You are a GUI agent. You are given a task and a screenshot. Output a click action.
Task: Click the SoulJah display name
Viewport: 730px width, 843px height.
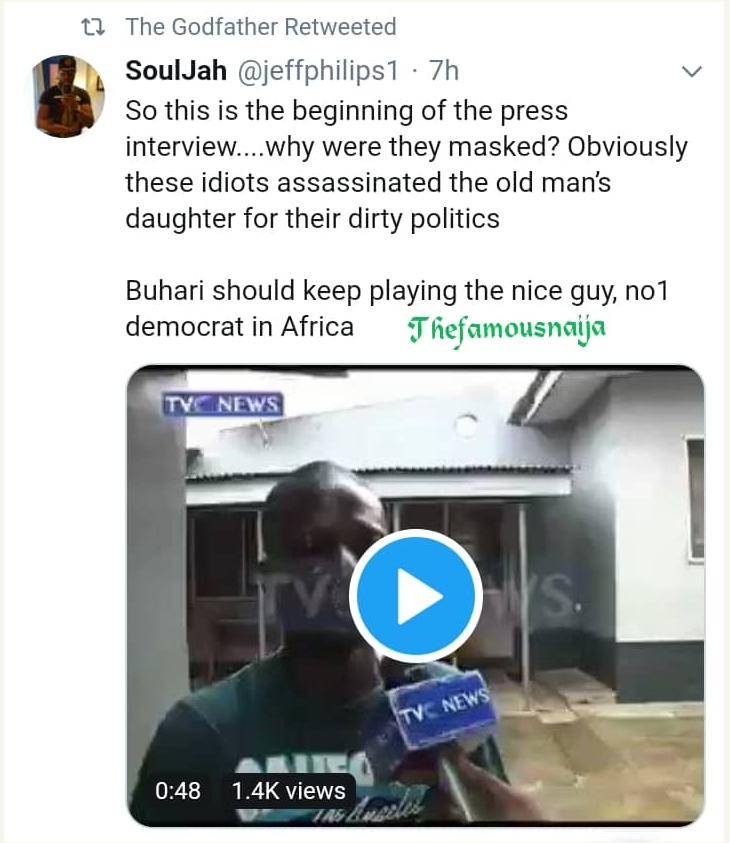pyautogui.click(x=176, y=72)
